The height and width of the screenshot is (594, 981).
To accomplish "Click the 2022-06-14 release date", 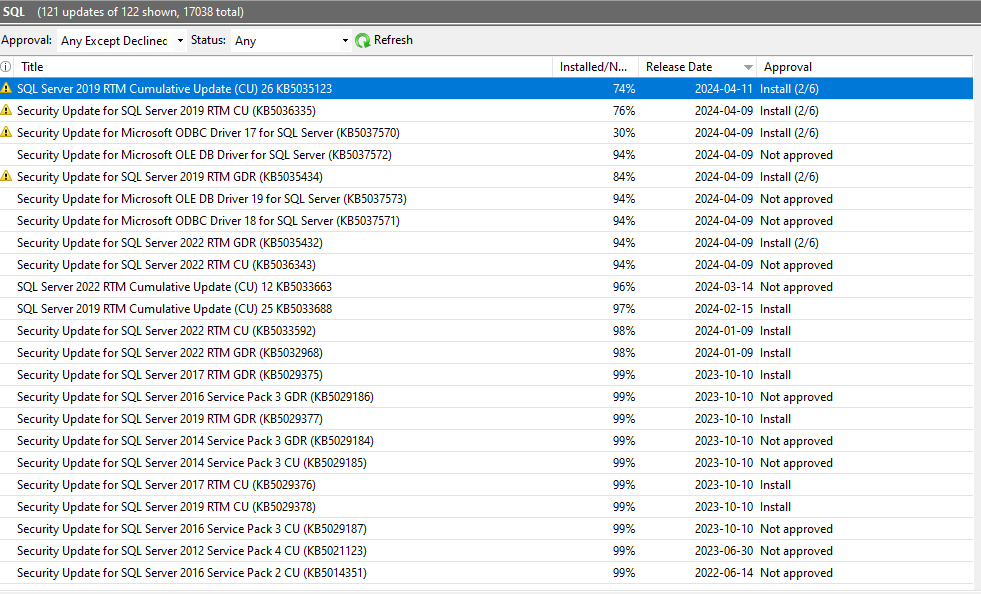I will tap(723, 573).
